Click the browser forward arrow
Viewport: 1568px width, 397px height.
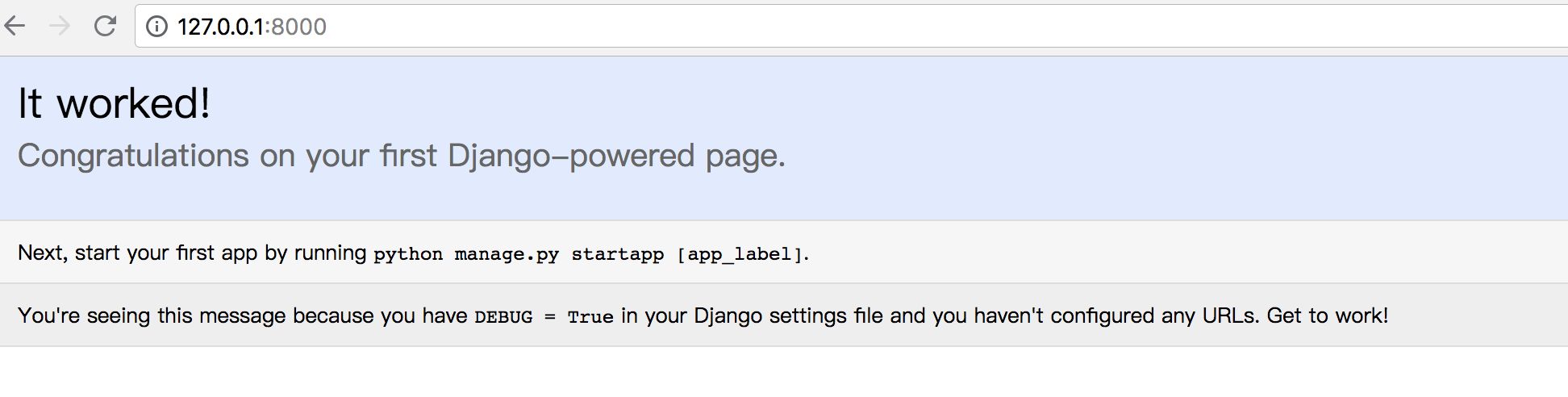coord(60,27)
